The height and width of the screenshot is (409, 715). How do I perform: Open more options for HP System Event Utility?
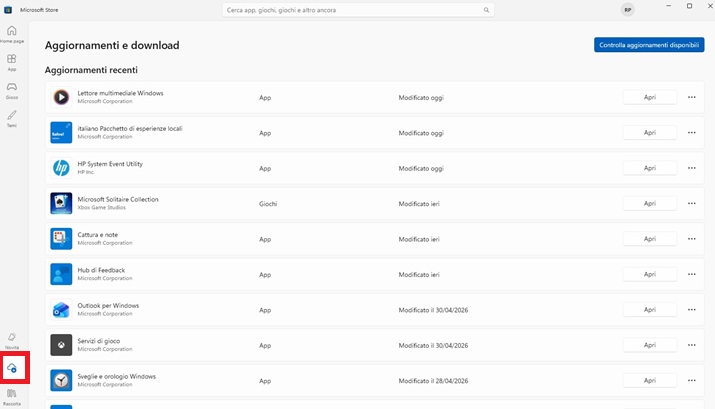tap(692, 168)
